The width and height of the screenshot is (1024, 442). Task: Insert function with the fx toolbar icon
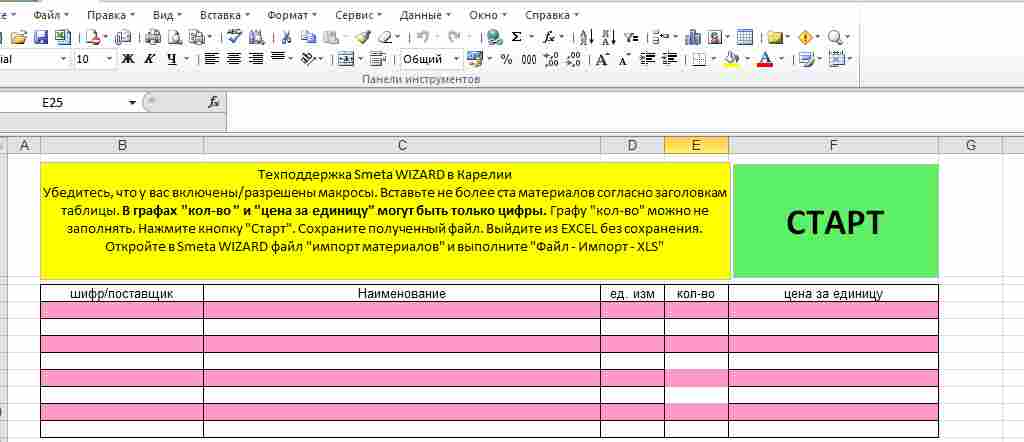click(550, 37)
